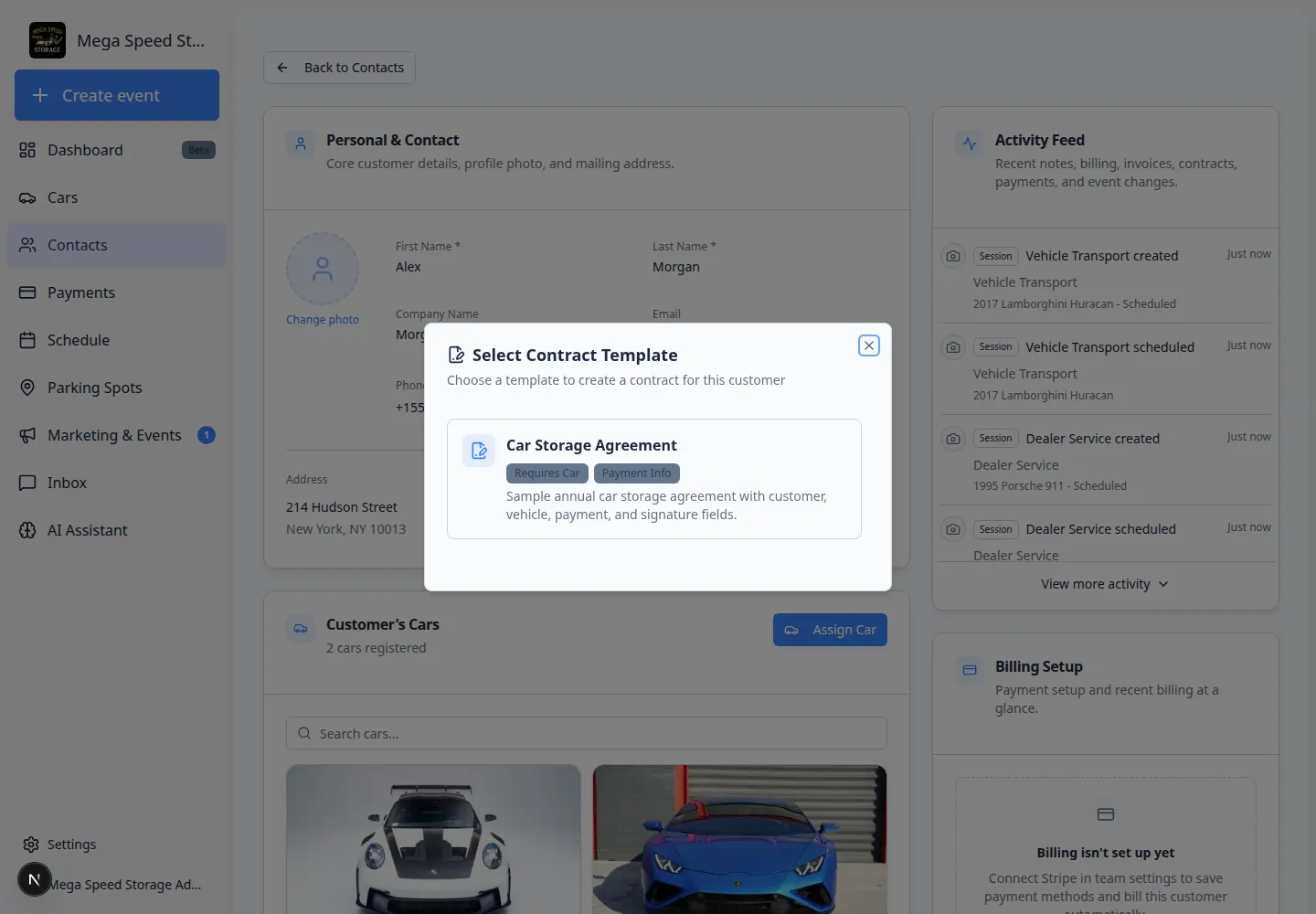Click the AI Assistant brain icon

tap(27, 530)
